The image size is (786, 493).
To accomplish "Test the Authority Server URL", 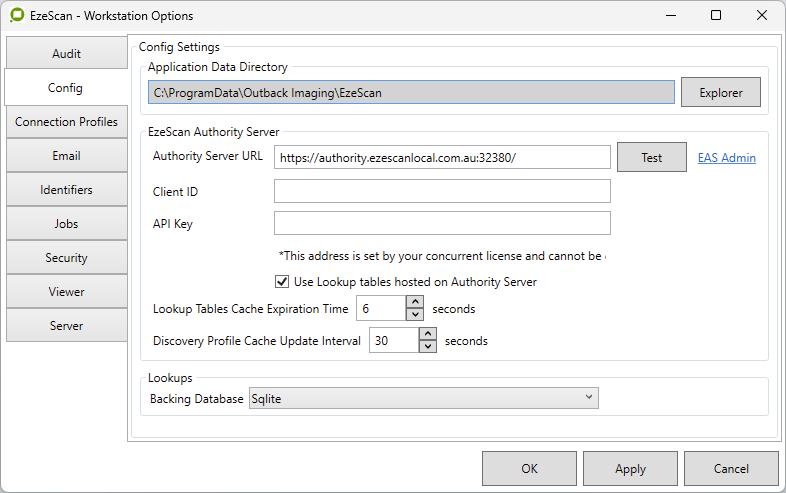I will pos(651,158).
